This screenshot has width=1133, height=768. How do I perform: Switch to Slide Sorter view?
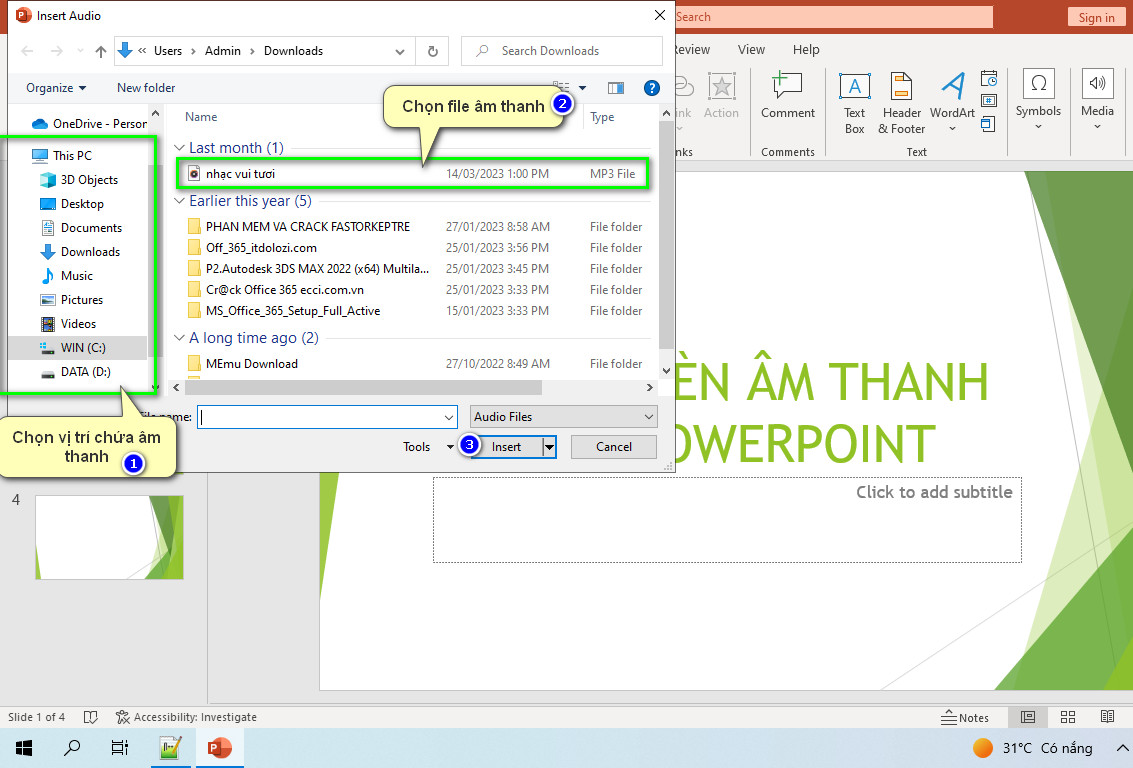(x=1068, y=717)
